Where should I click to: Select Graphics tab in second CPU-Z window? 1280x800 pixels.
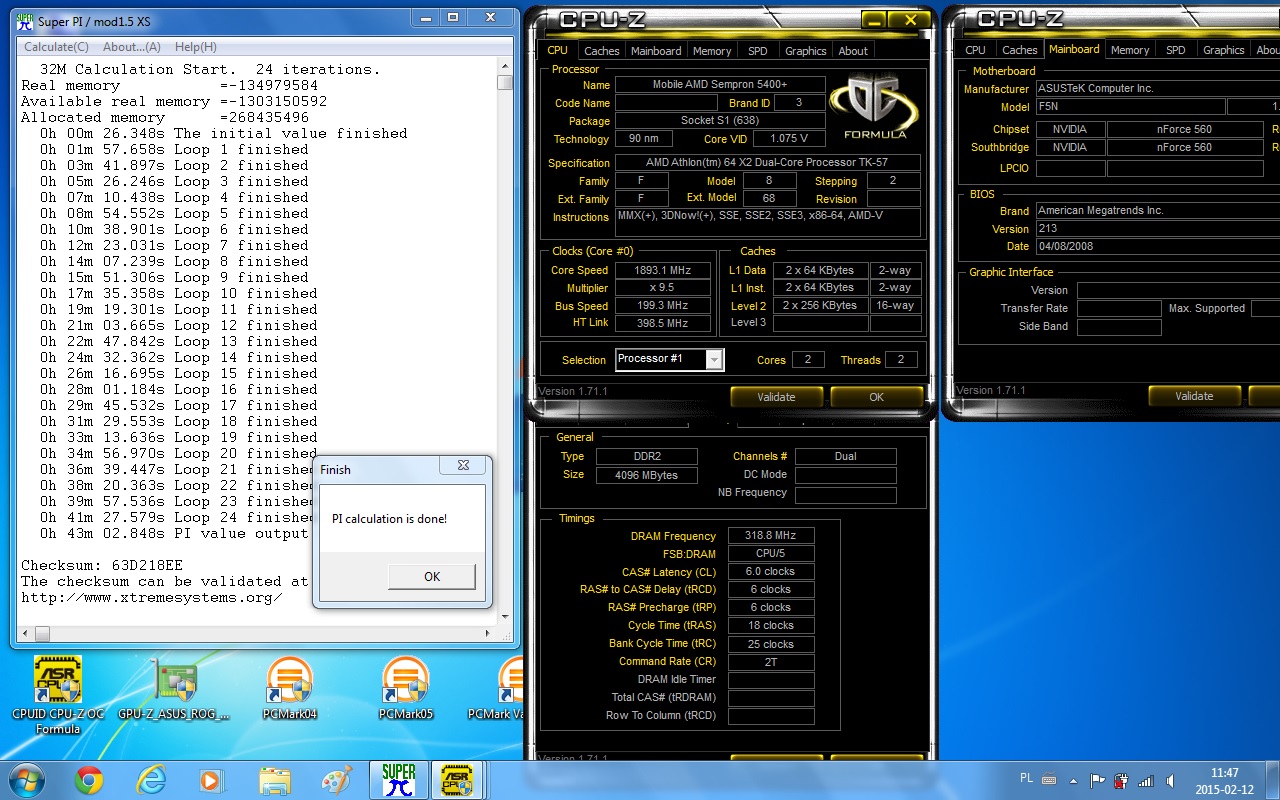(x=1224, y=50)
